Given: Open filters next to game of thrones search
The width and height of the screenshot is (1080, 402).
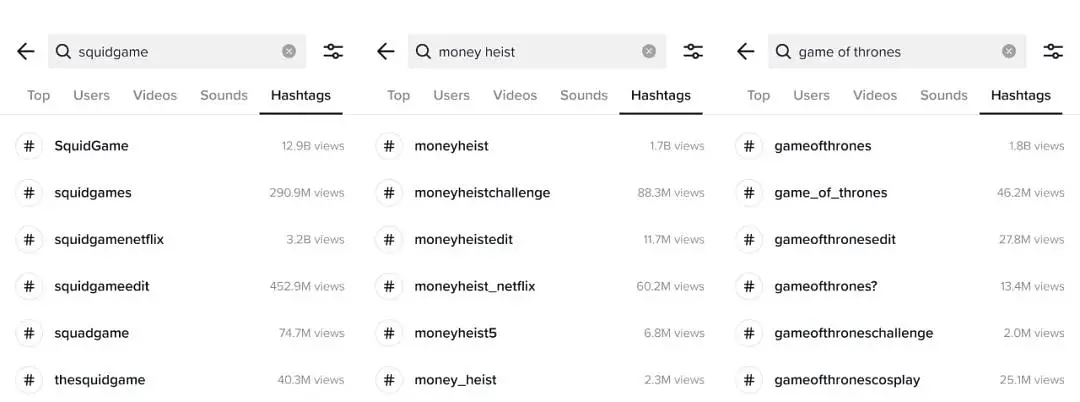Looking at the screenshot, I should (x=1053, y=52).
